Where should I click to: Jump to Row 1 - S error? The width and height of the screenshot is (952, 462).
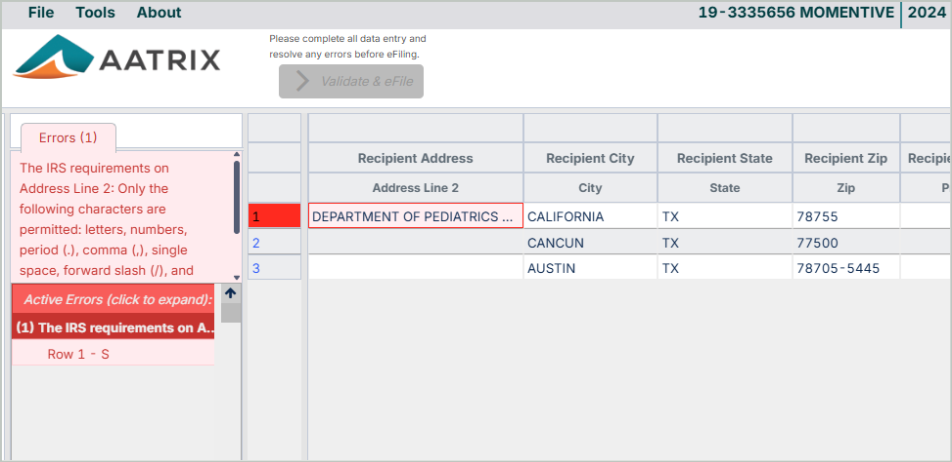tap(78, 354)
